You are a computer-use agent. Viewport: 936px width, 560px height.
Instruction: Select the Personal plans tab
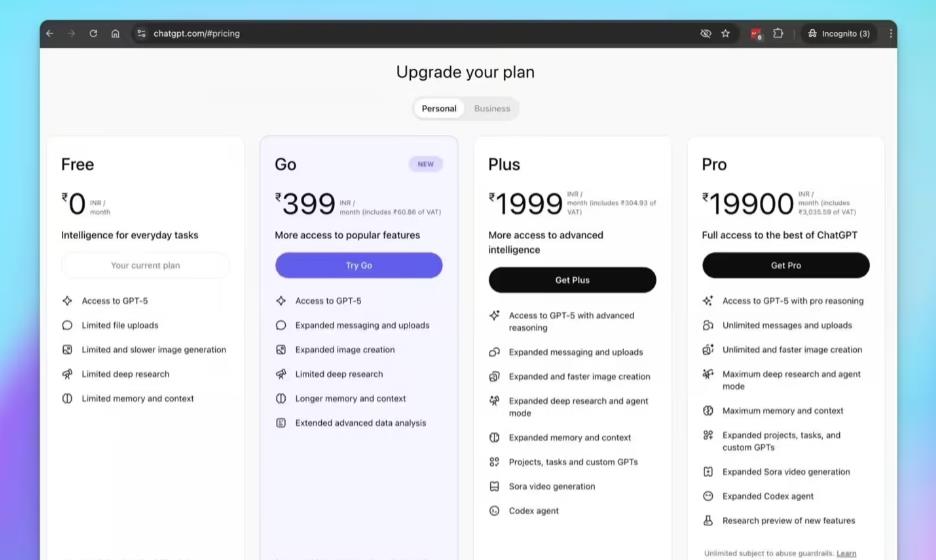point(439,109)
